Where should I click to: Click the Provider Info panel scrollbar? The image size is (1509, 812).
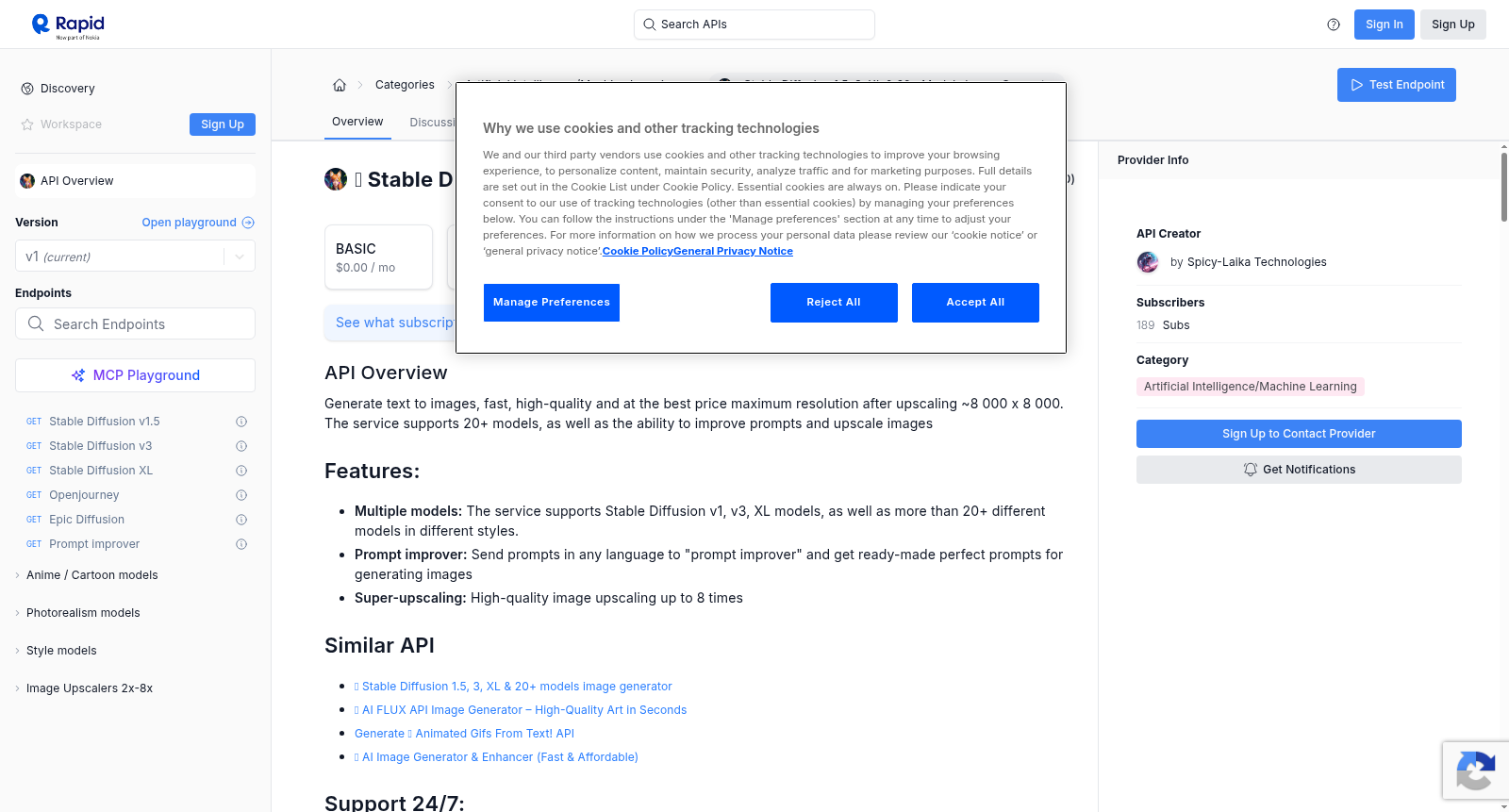[1504, 187]
